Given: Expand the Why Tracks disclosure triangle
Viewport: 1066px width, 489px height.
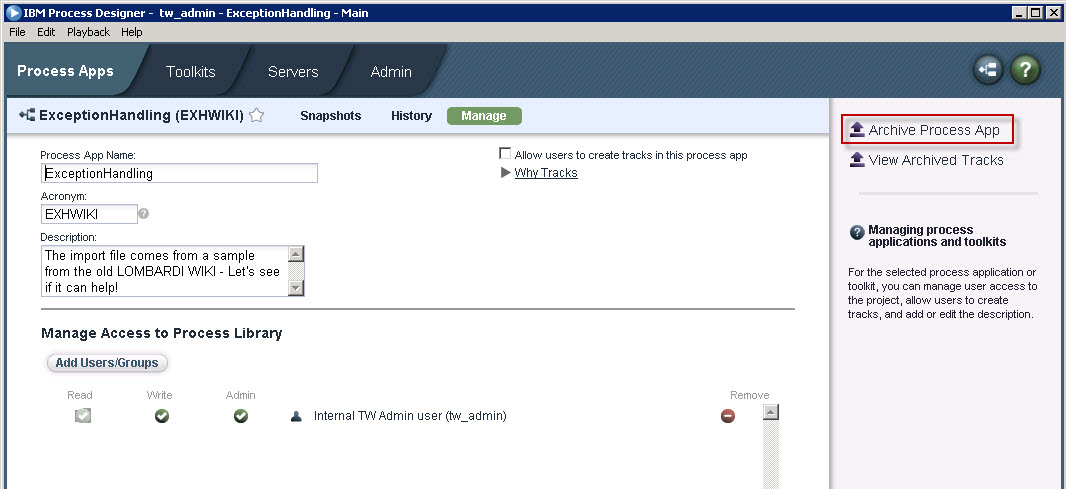Looking at the screenshot, I should [x=505, y=173].
